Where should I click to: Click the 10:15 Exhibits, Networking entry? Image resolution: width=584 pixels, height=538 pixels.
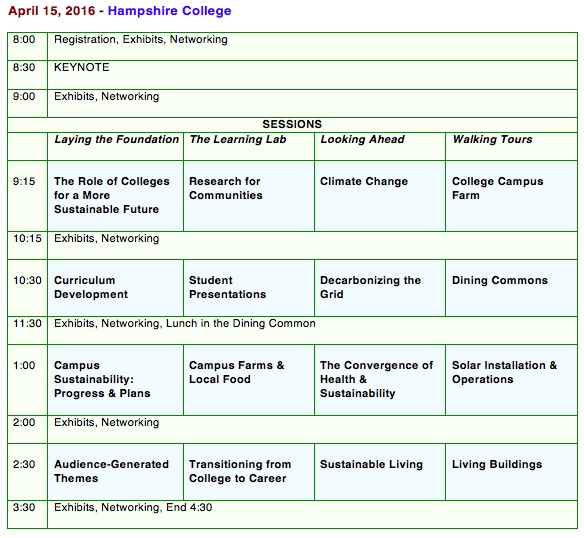[x=107, y=238]
